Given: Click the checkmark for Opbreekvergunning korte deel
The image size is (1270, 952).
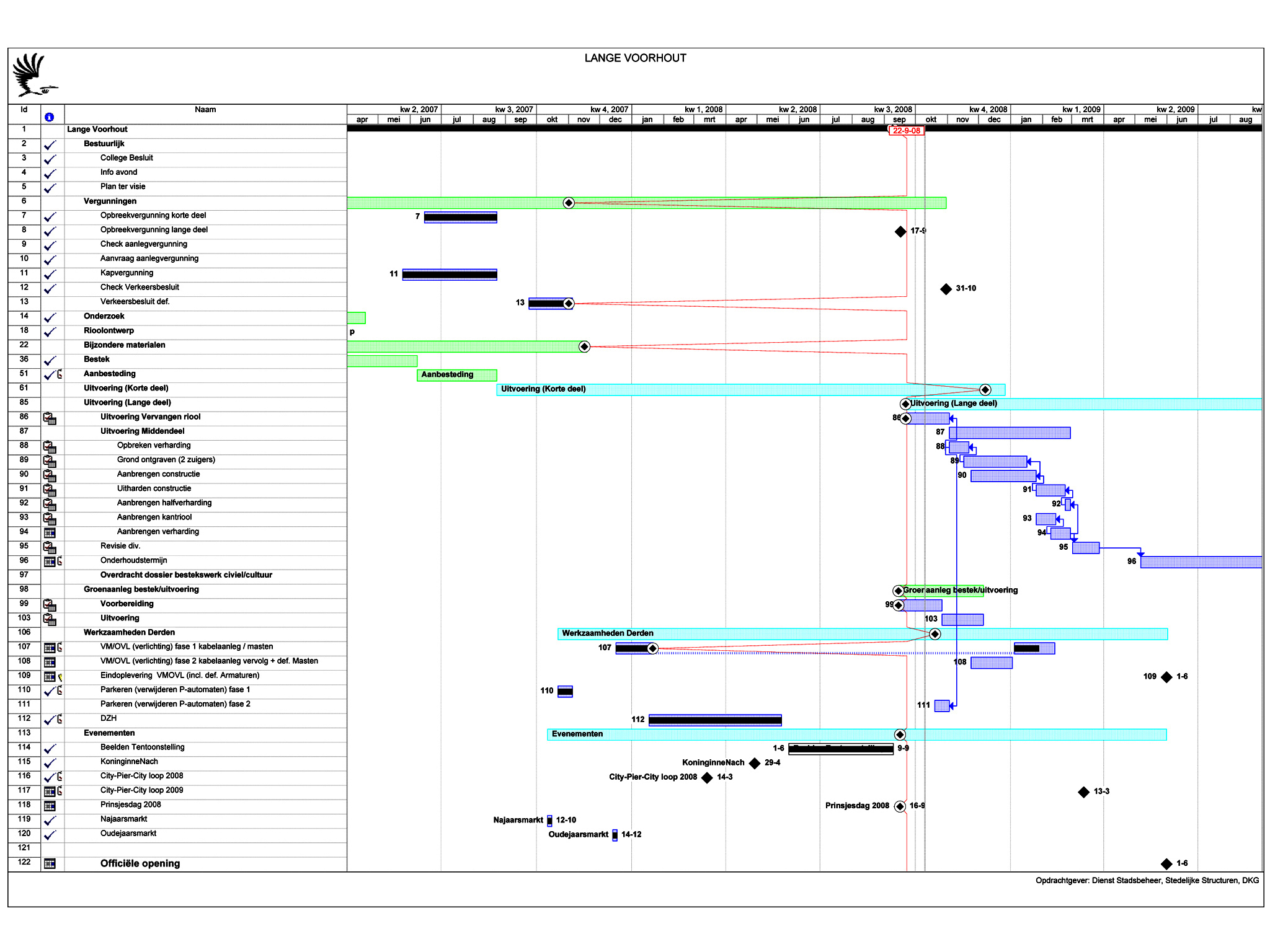Looking at the screenshot, I should 50,217.
